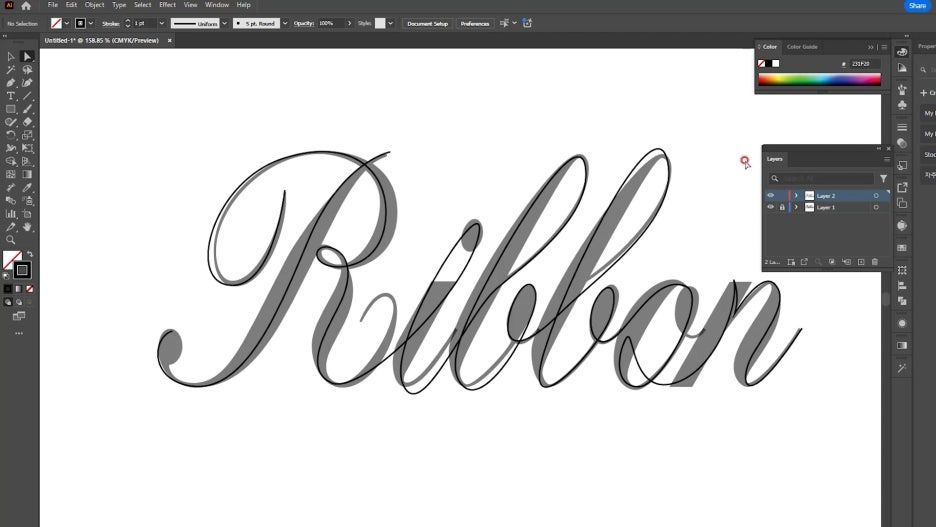Select the Artboard tool

tap(27, 214)
